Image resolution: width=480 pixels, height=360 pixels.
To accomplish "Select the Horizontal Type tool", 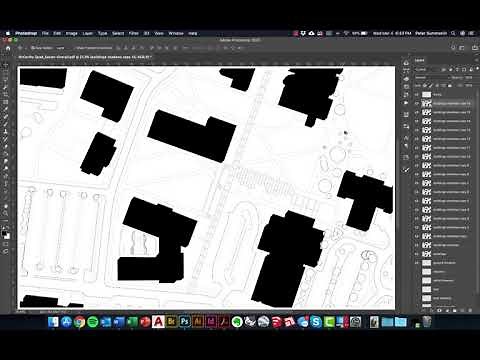I will point(5,183).
